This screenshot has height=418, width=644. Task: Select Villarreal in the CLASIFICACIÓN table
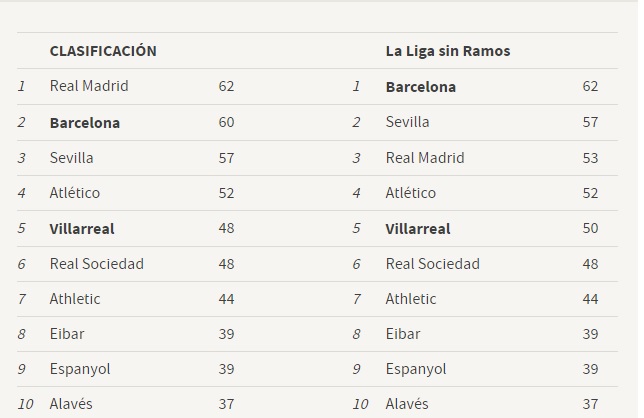coord(82,228)
